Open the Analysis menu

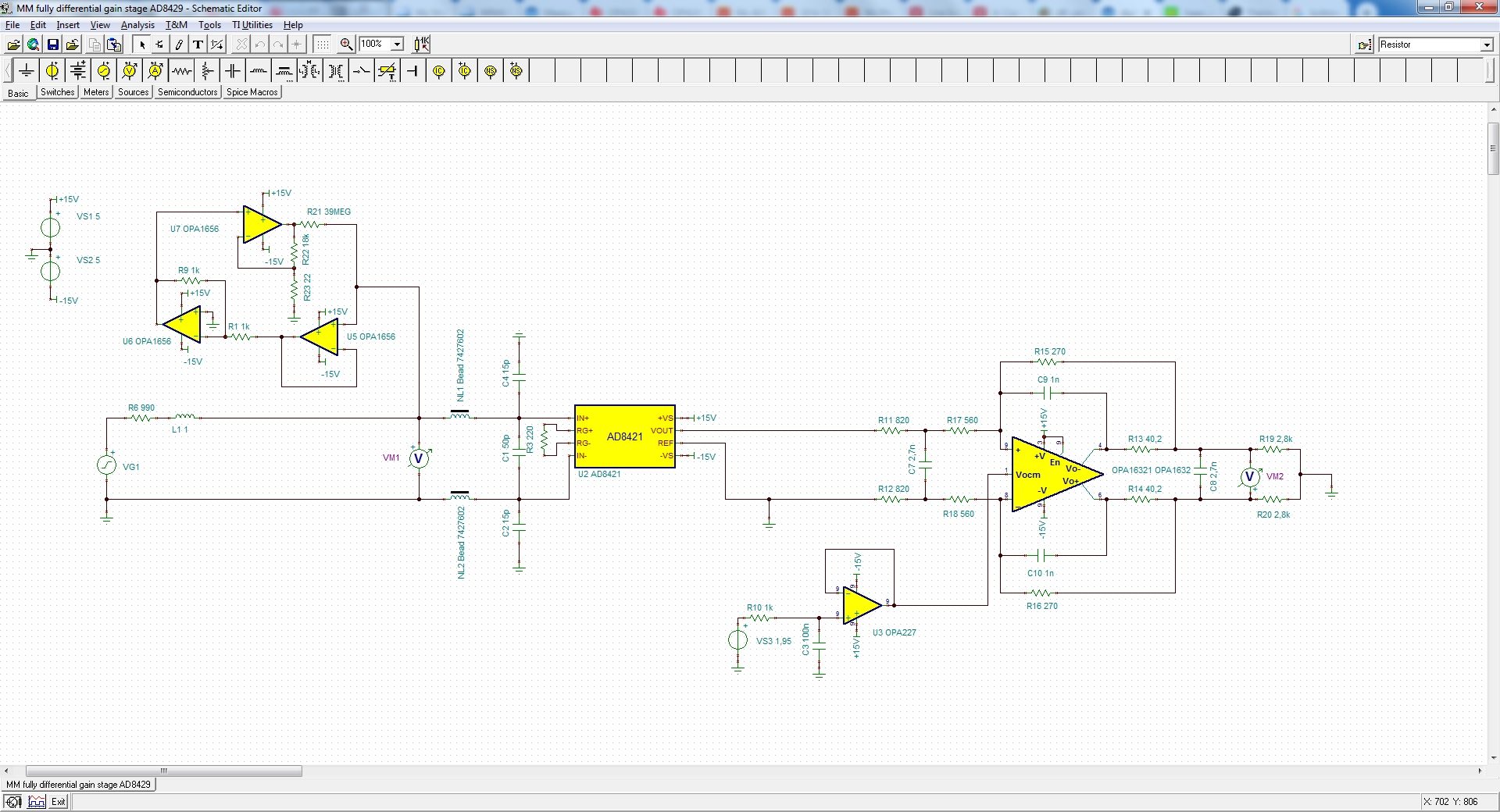tap(137, 25)
